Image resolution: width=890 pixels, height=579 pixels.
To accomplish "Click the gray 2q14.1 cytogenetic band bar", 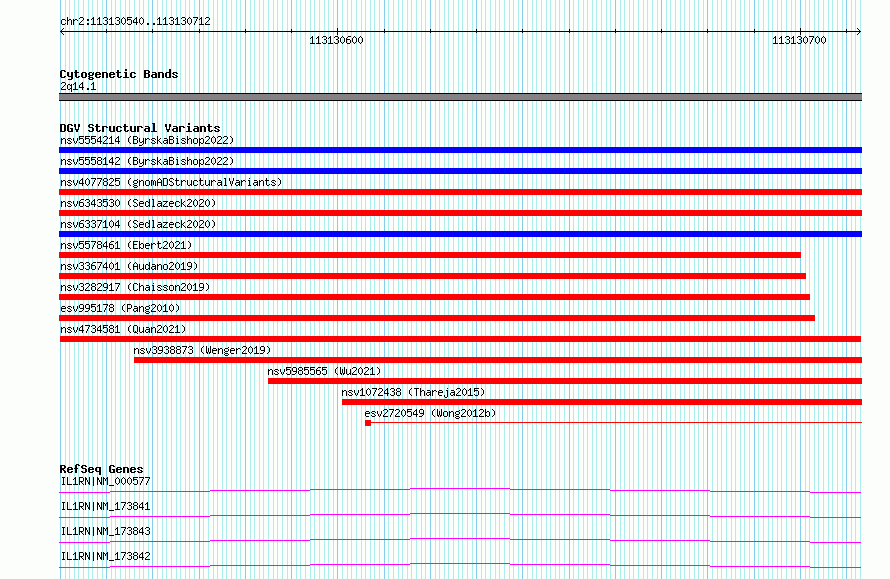I will [460, 97].
